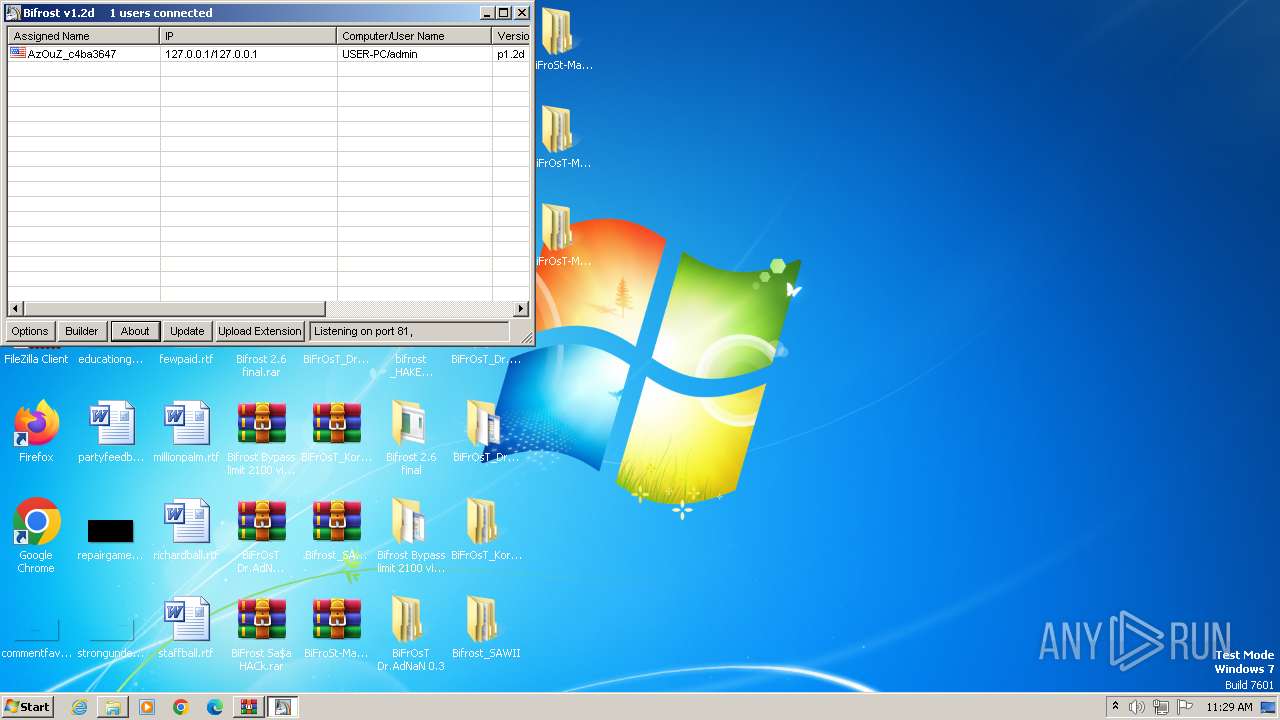Open Microsoft Edge from the taskbar
The height and width of the screenshot is (720, 1280).
click(x=215, y=707)
